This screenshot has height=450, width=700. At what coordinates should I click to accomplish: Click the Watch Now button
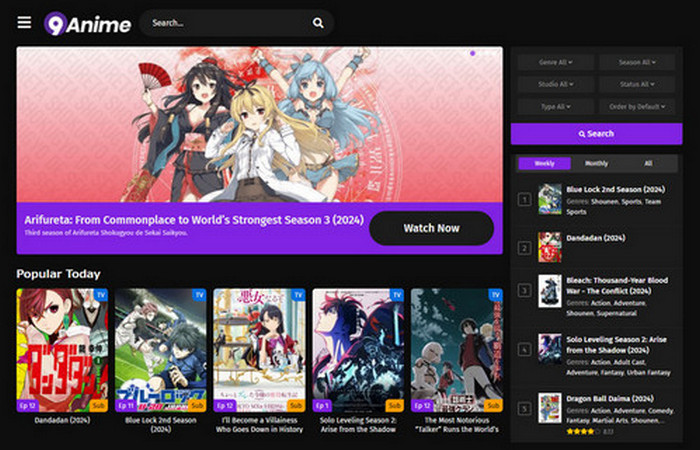[431, 228]
